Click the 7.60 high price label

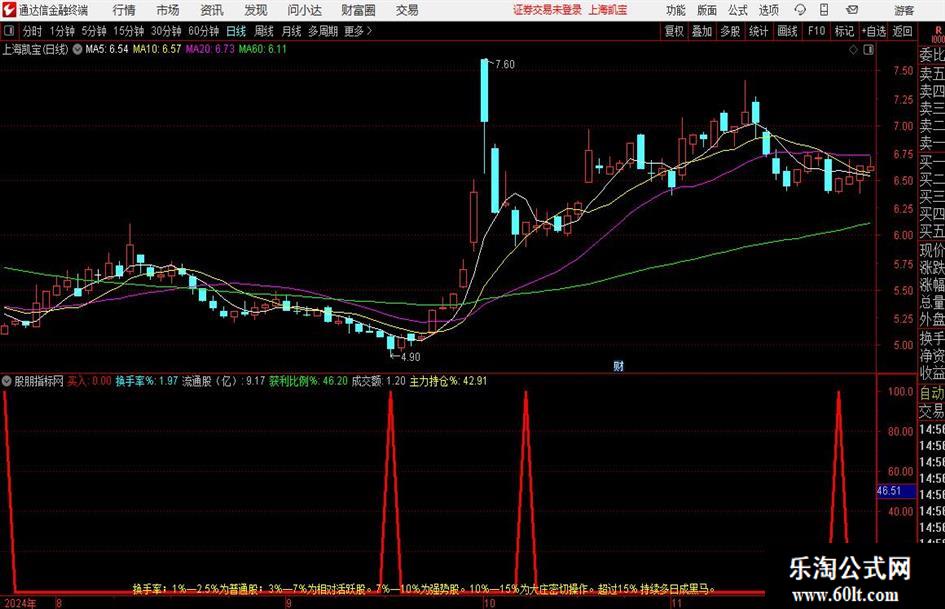[x=504, y=65]
